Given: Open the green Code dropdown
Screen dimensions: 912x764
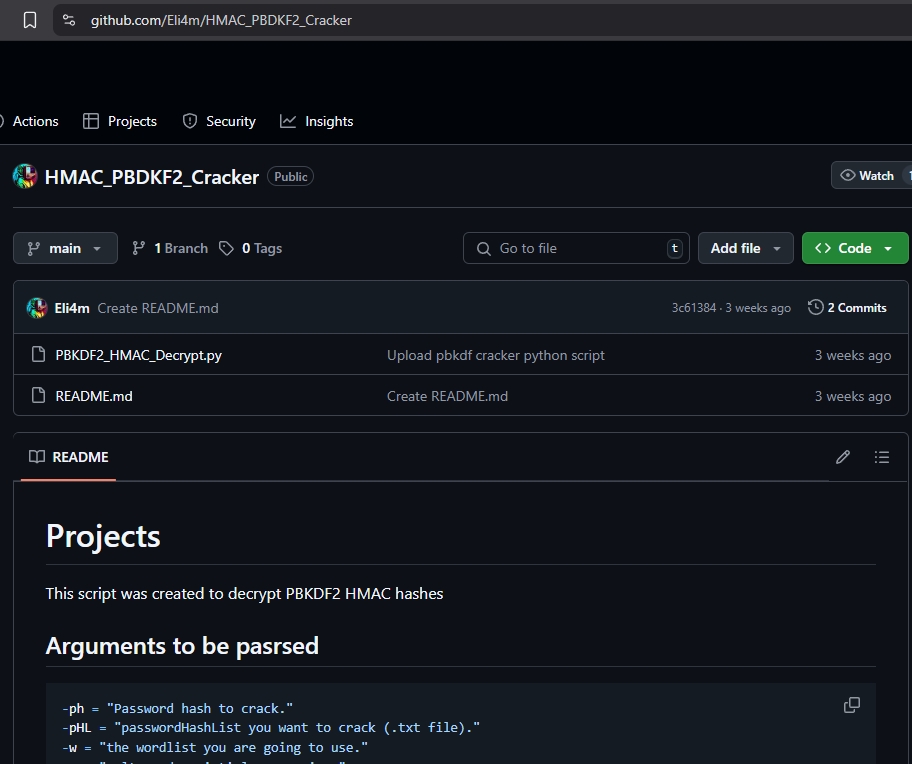Looking at the screenshot, I should (x=854, y=248).
